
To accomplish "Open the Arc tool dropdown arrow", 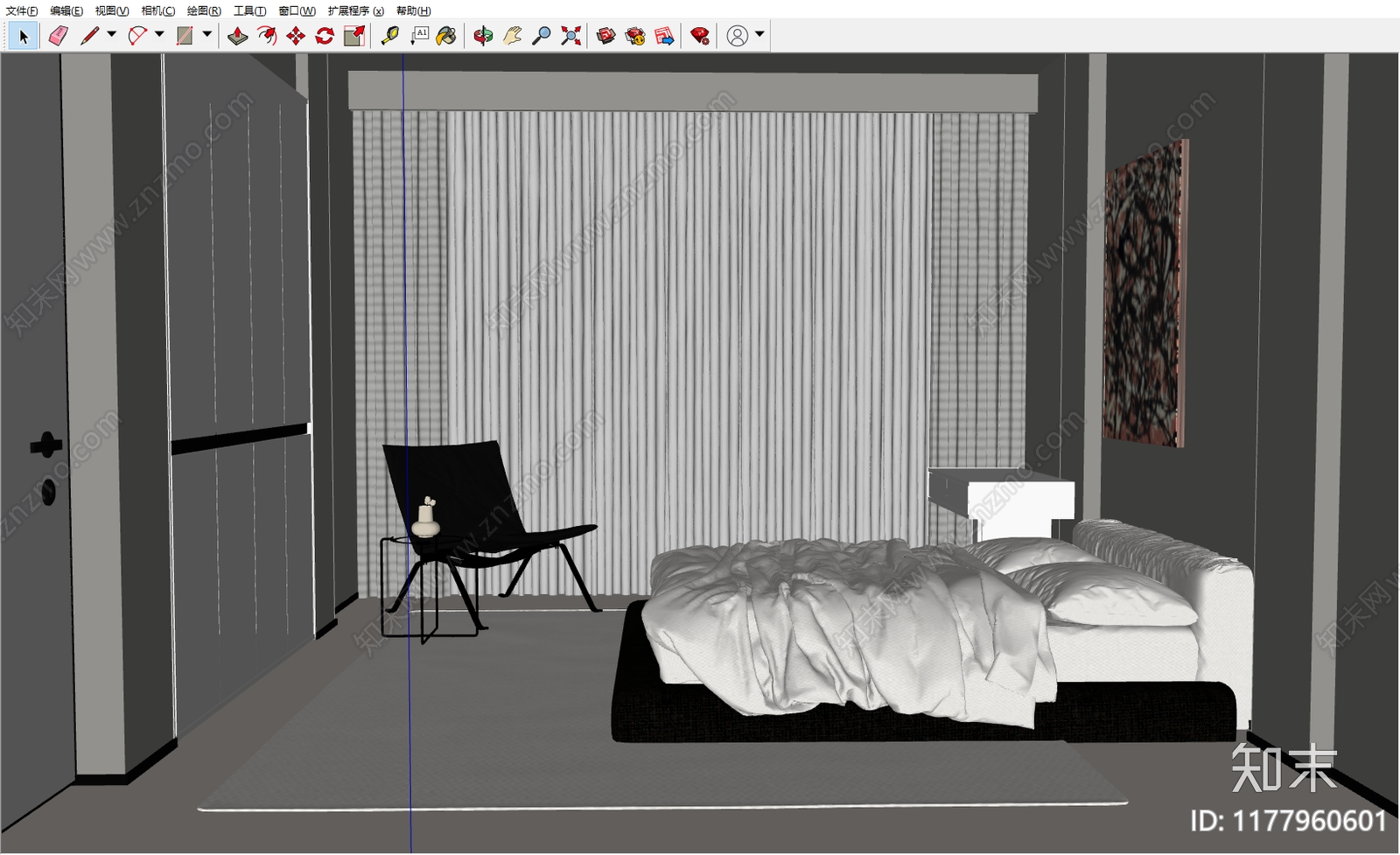I will [x=159, y=35].
